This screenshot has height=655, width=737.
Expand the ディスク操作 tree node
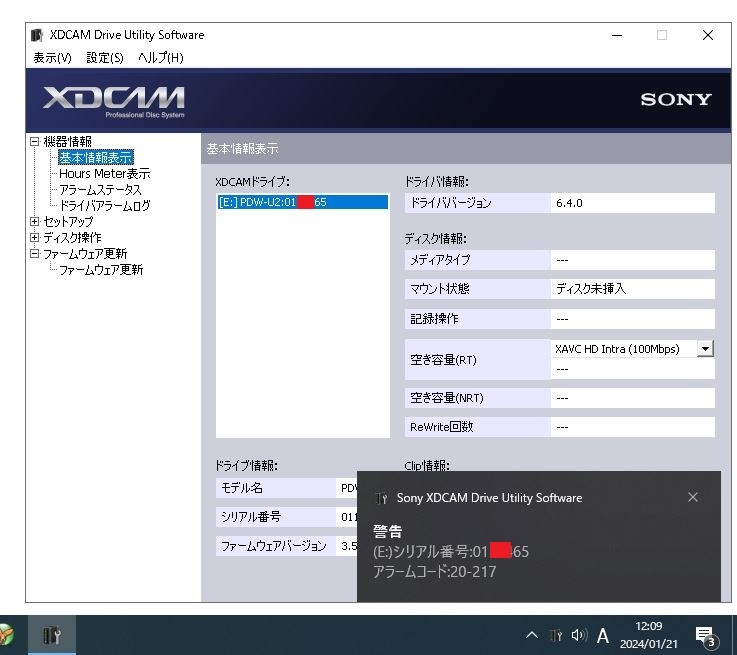click(x=34, y=237)
